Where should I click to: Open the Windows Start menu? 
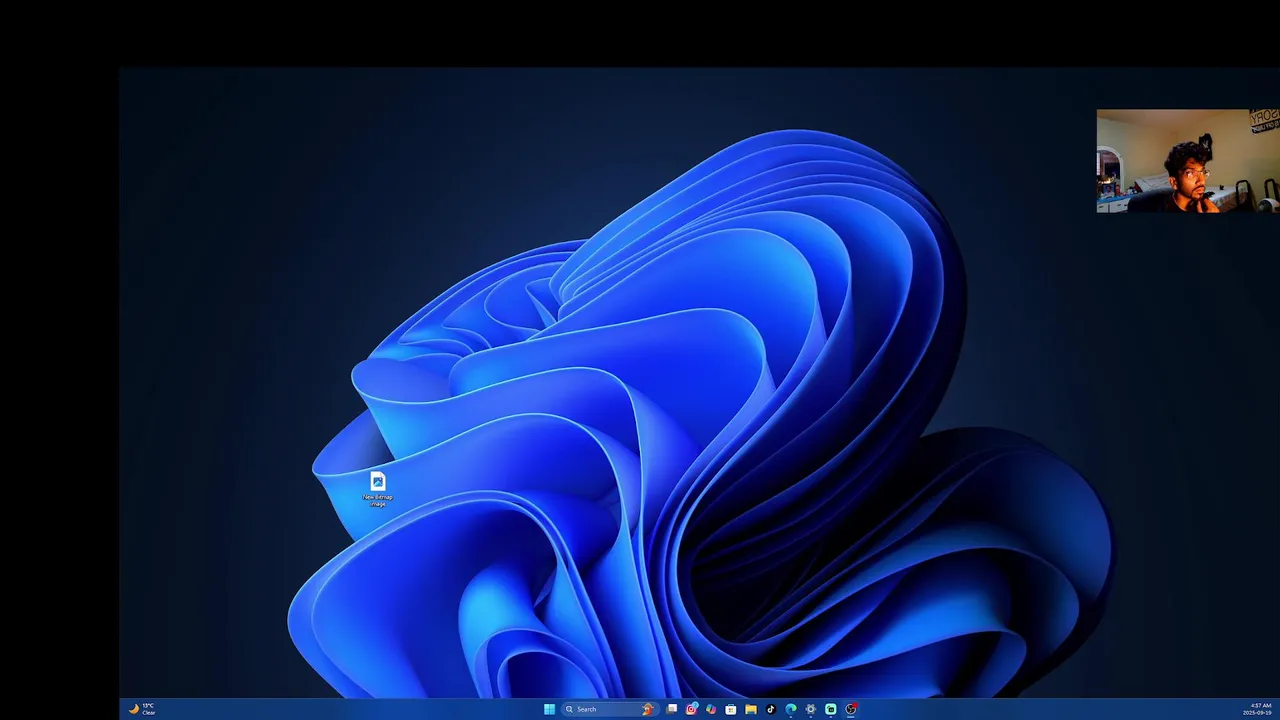pos(549,709)
